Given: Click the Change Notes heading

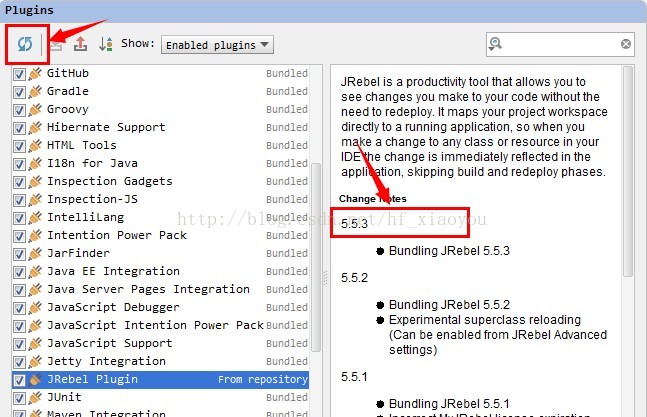Looking at the screenshot, I should tap(373, 199).
